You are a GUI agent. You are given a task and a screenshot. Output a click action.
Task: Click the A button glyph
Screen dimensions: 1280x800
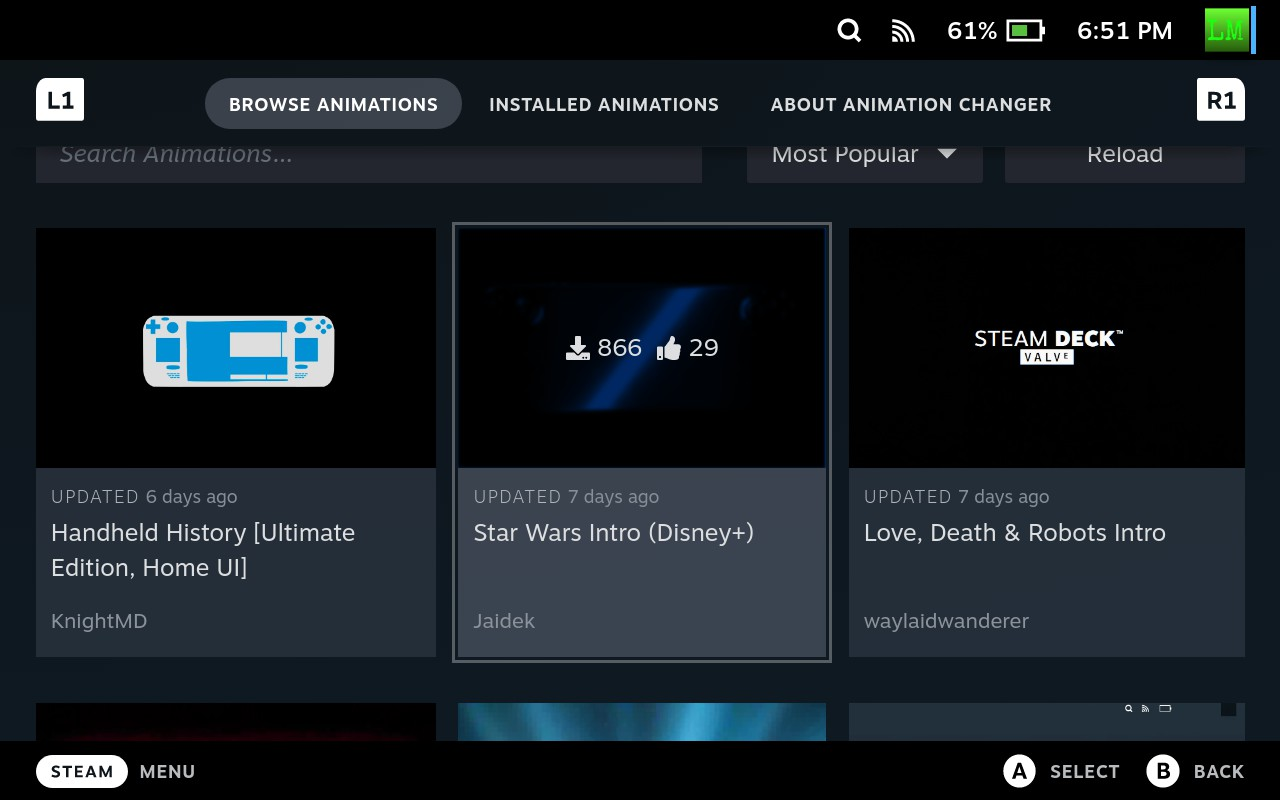point(1019,771)
